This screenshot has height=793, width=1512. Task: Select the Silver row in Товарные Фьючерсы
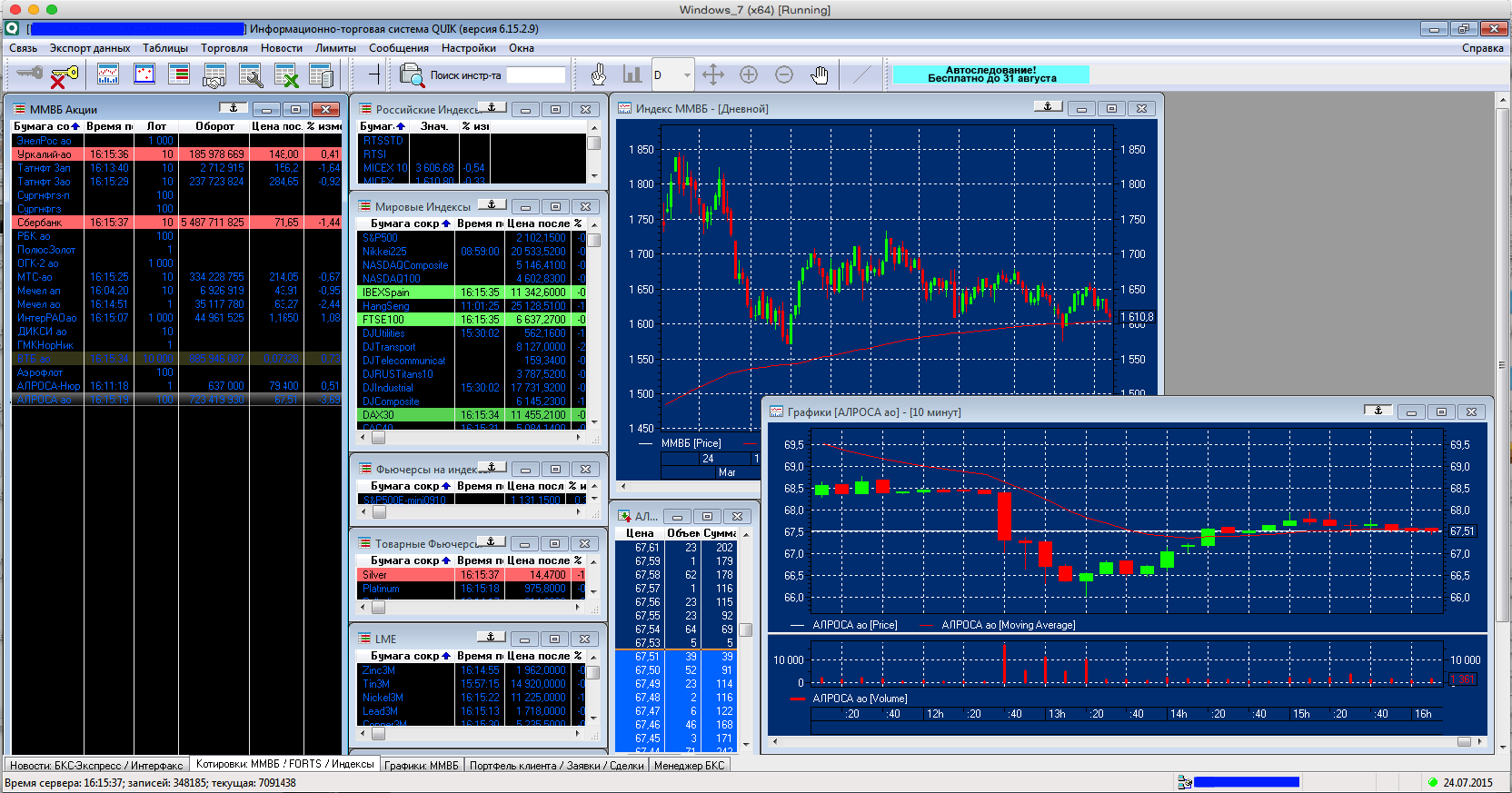pos(472,575)
